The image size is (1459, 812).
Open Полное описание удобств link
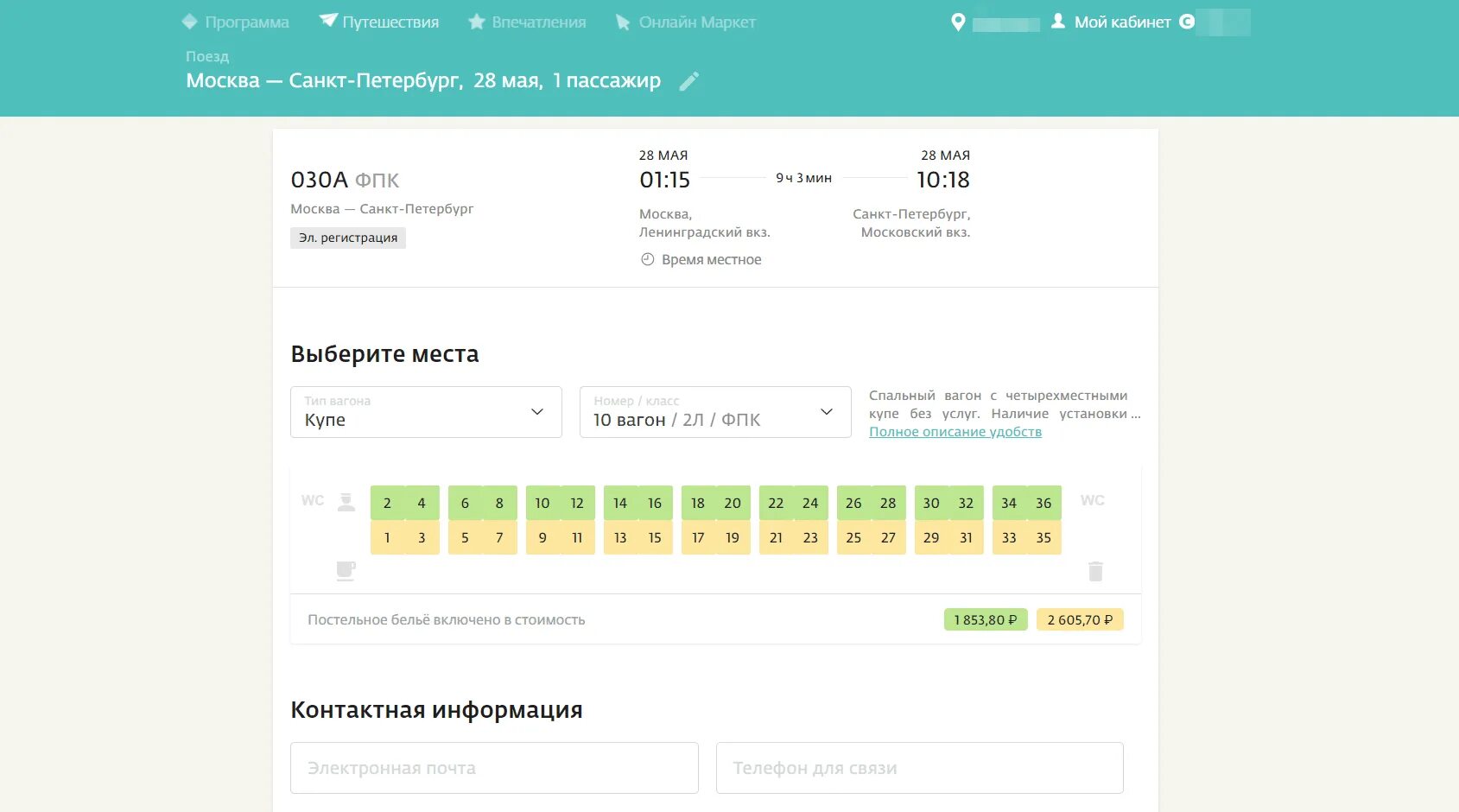(955, 432)
